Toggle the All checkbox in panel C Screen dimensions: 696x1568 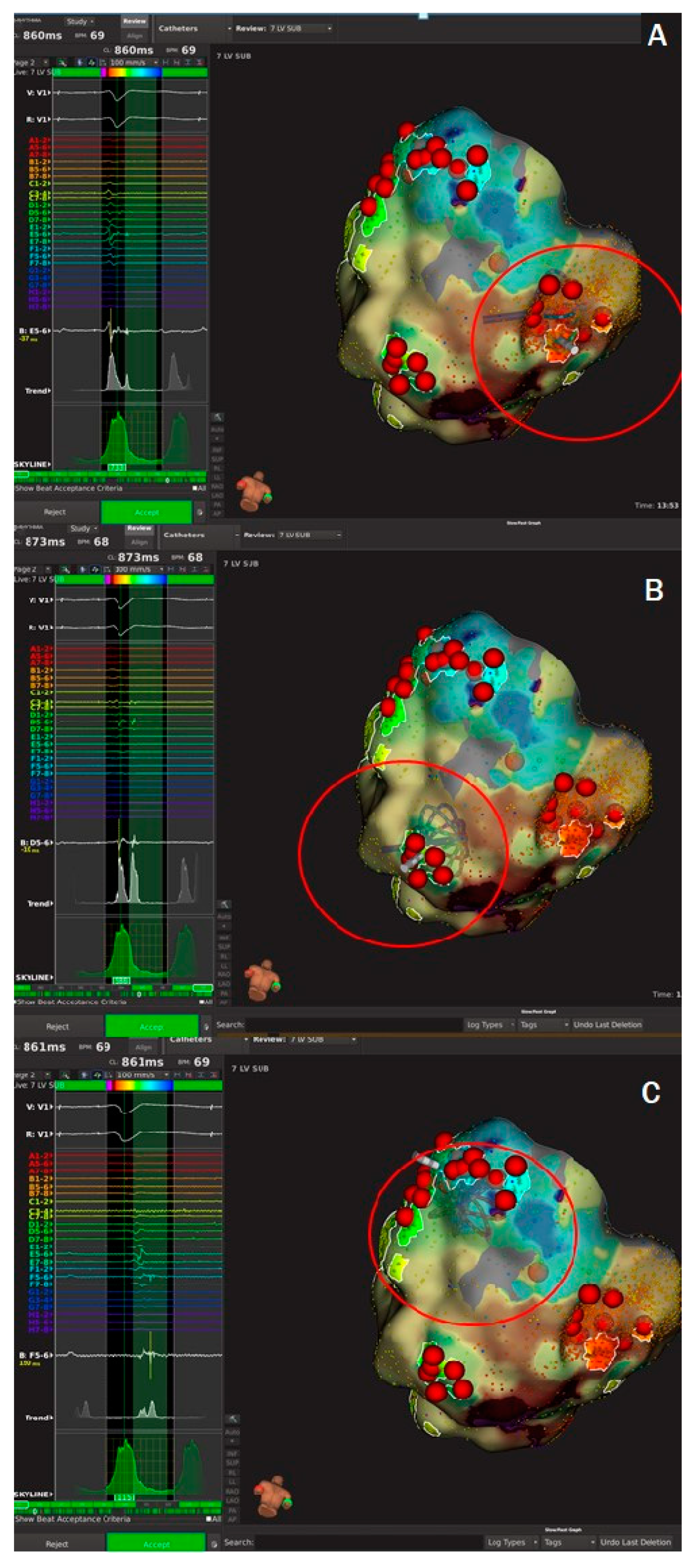pos(209,1519)
